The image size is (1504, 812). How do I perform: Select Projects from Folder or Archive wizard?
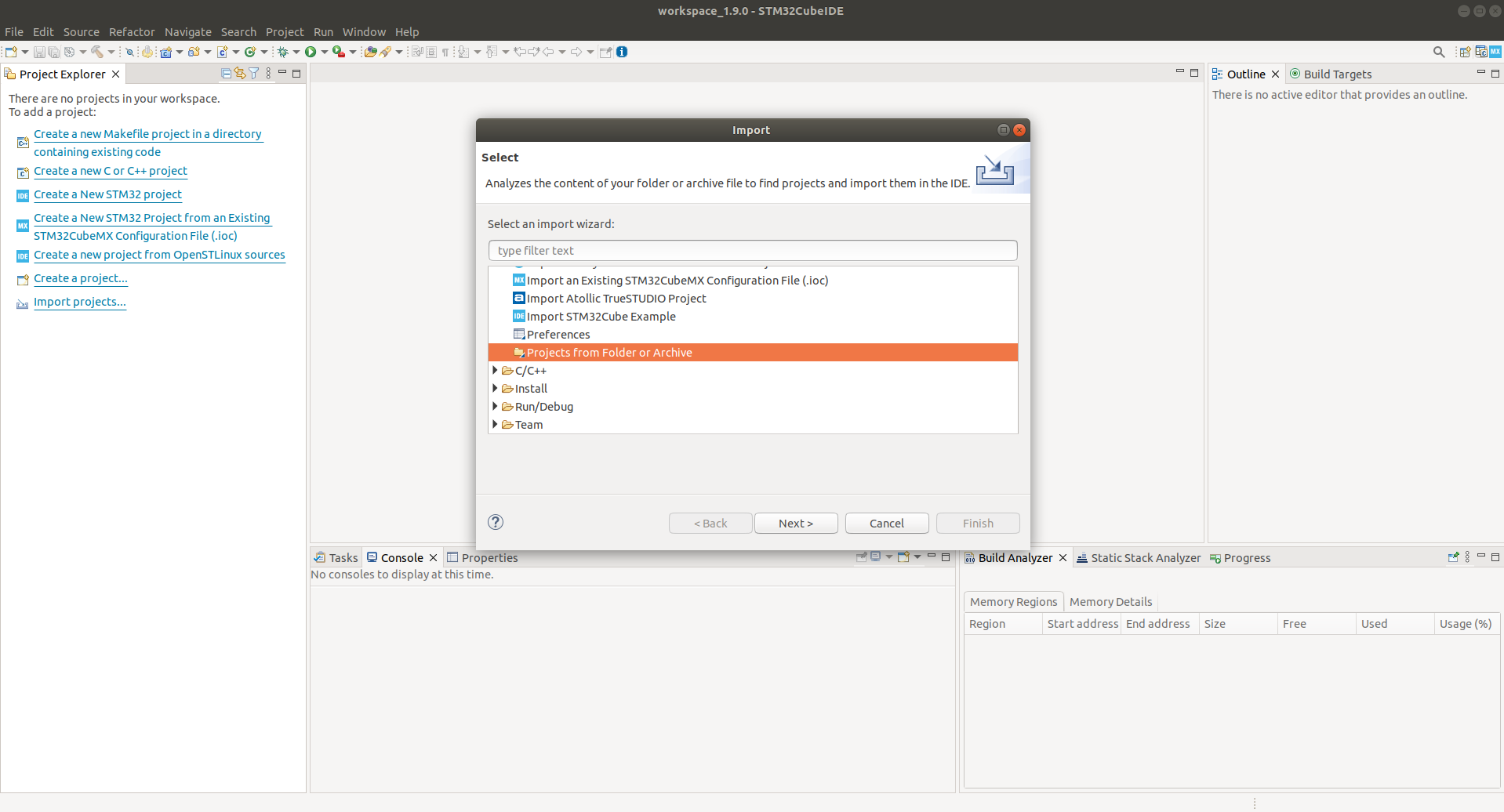(x=753, y=353)
